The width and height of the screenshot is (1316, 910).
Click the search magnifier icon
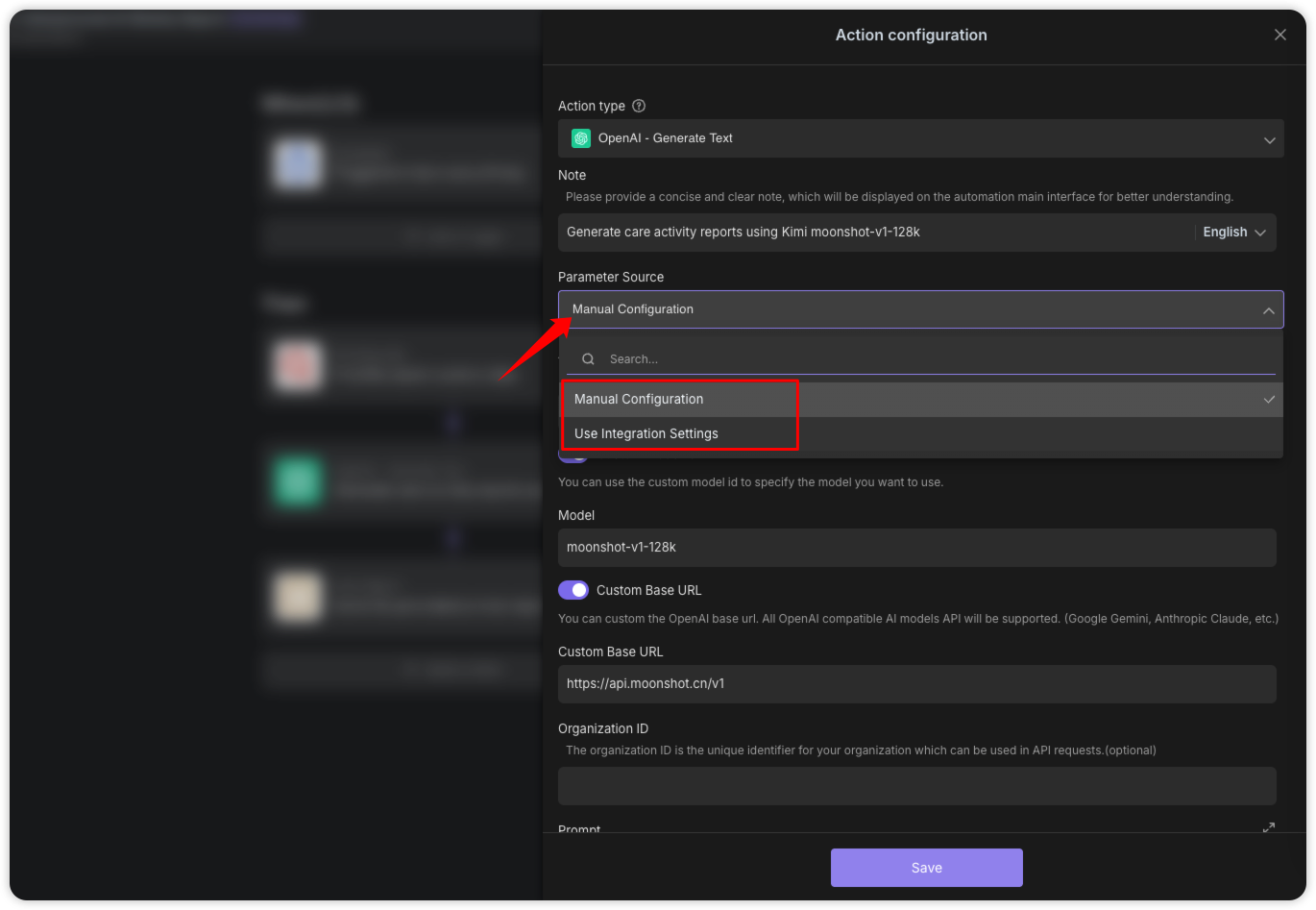click(x=588, y=359)
